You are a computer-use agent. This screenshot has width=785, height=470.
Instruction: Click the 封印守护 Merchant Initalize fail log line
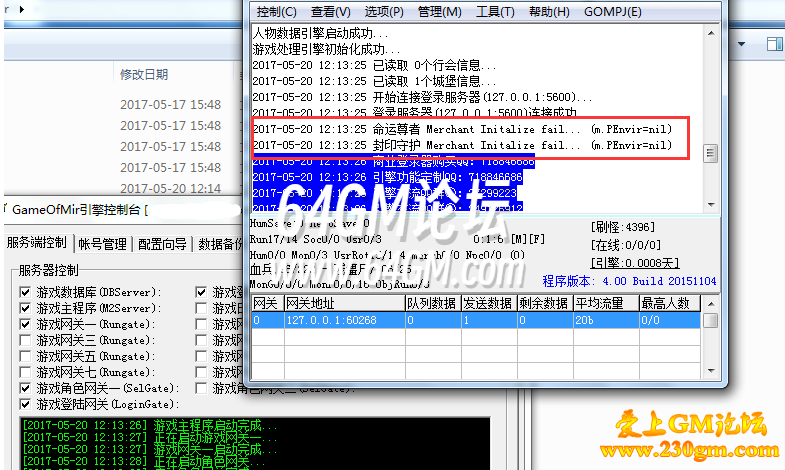tap(462, 145)
